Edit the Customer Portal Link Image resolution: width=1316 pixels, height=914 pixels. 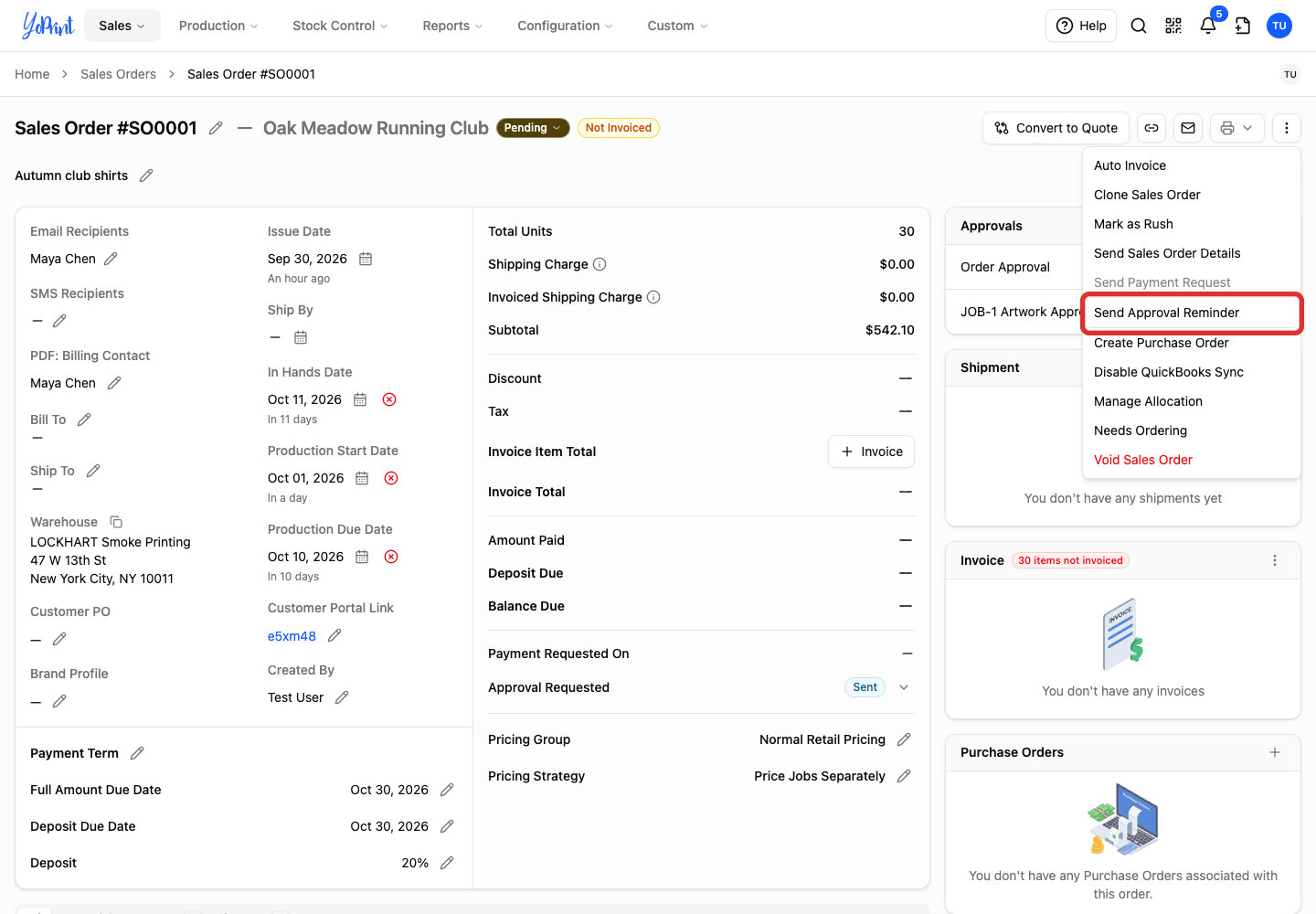pos(334,635)
